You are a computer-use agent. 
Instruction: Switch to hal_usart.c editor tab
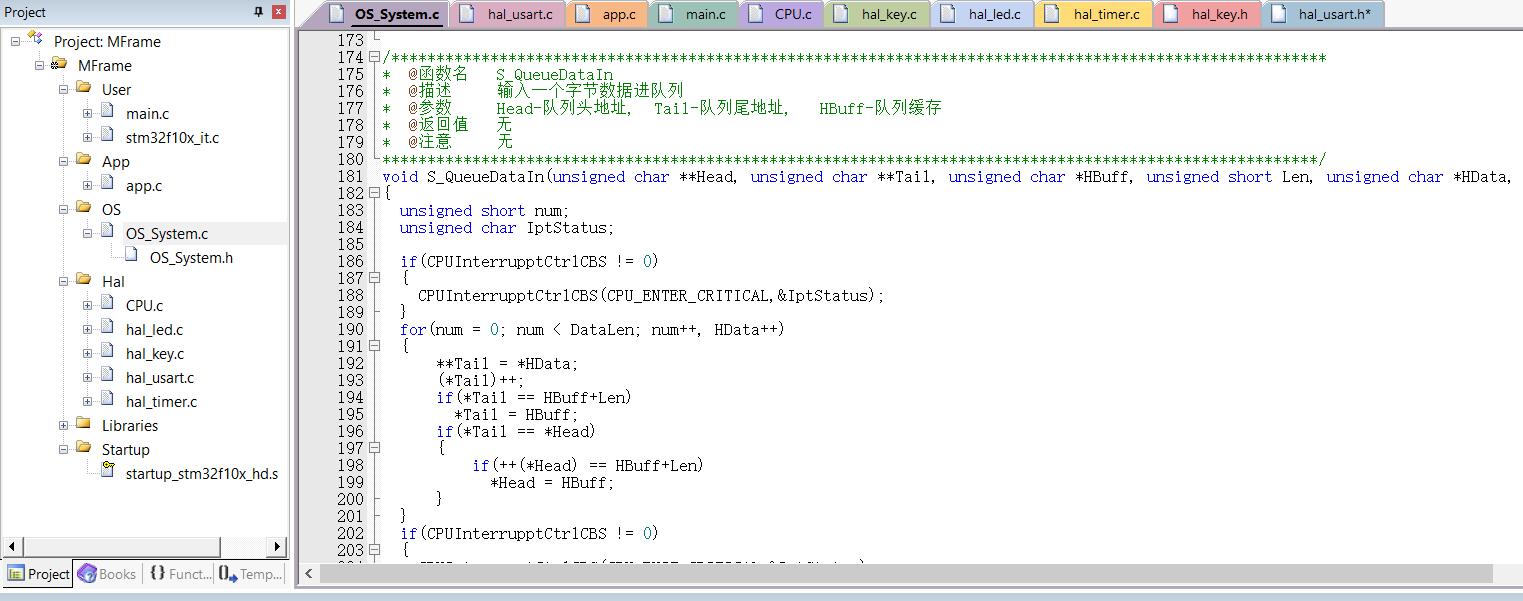510,14
